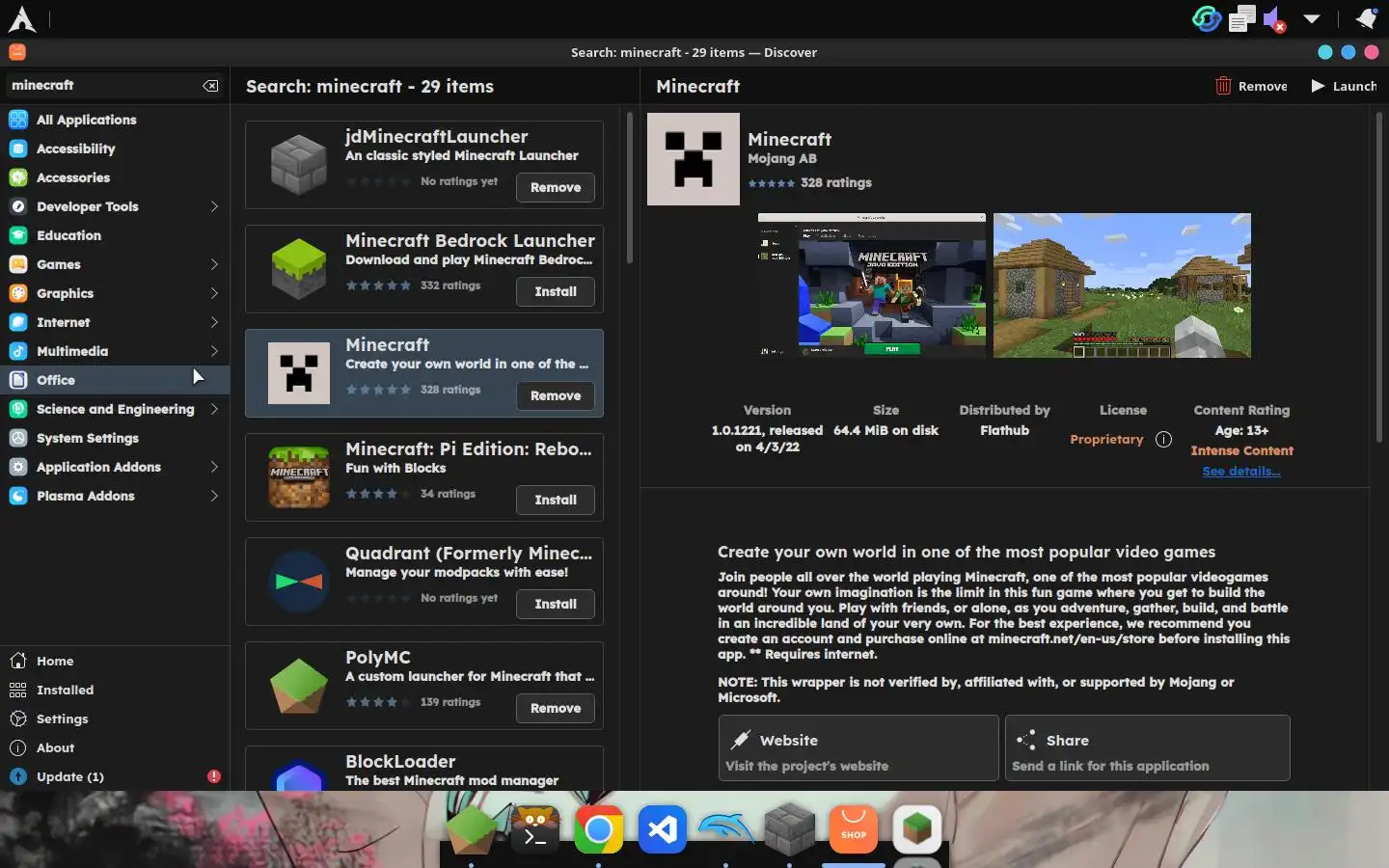Expand the Application Addons arrow

point(214,467)
